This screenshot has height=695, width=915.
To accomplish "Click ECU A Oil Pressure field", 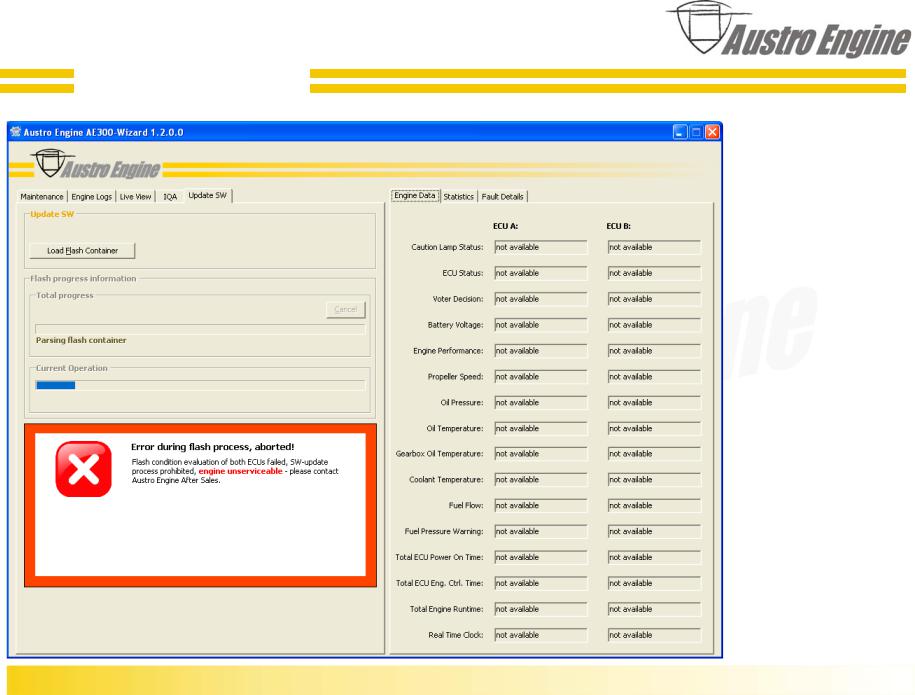I will pos(540,403).
